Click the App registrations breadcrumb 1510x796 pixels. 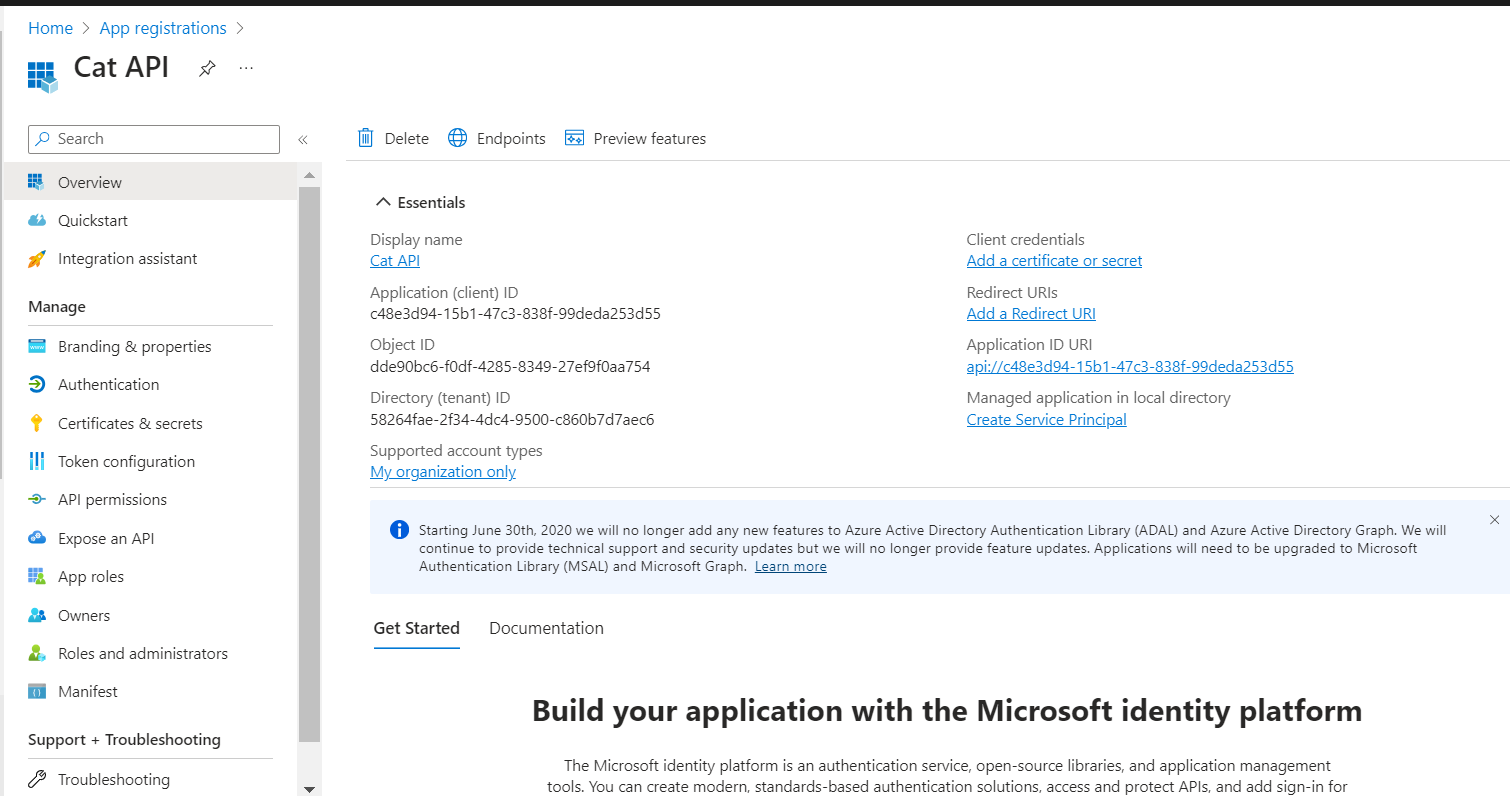click(163, 28)
